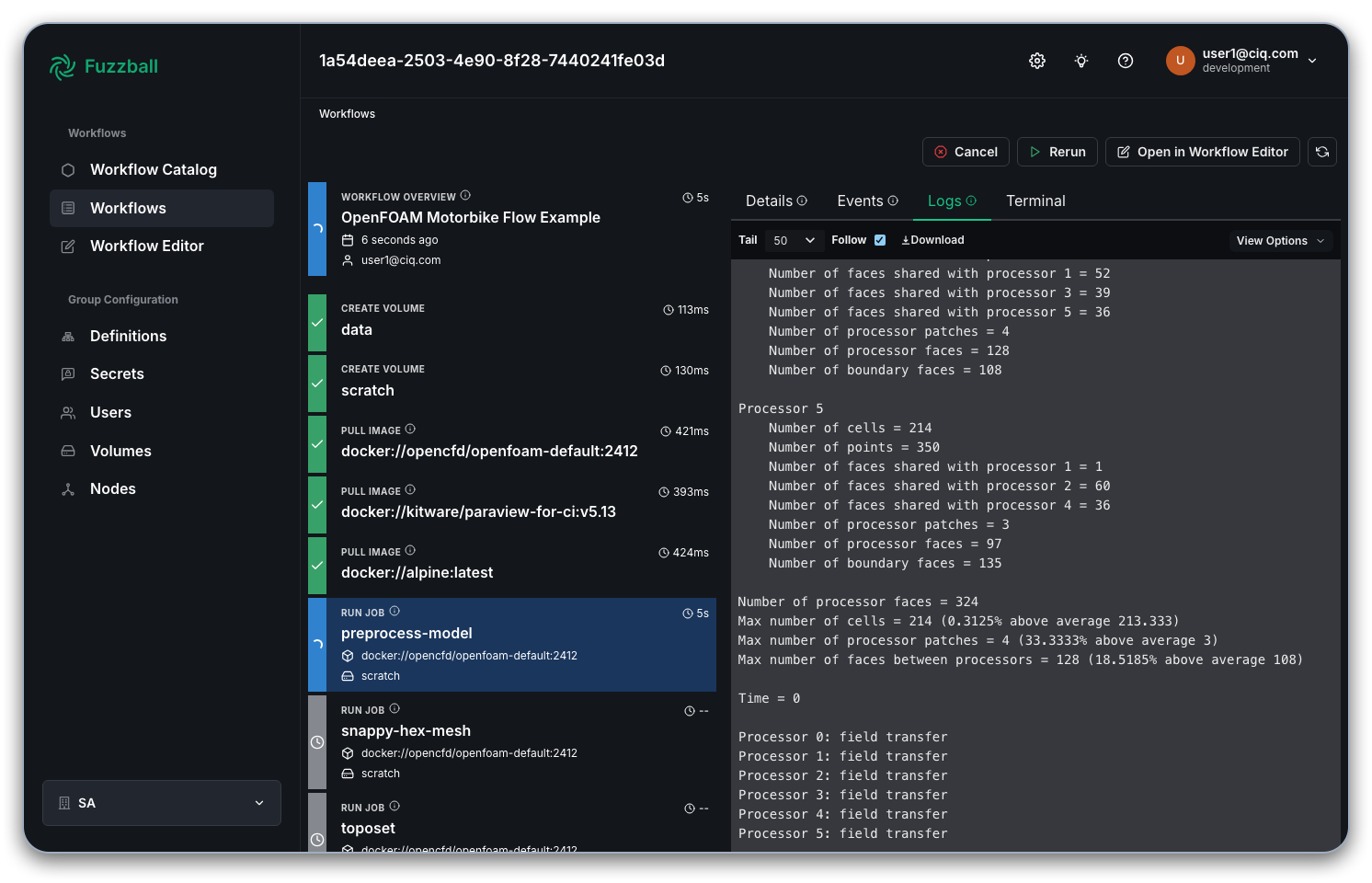Open Definitions page
Image resolution: width=1372 pixels, height=883 pixels.
[x=162, y=337]
